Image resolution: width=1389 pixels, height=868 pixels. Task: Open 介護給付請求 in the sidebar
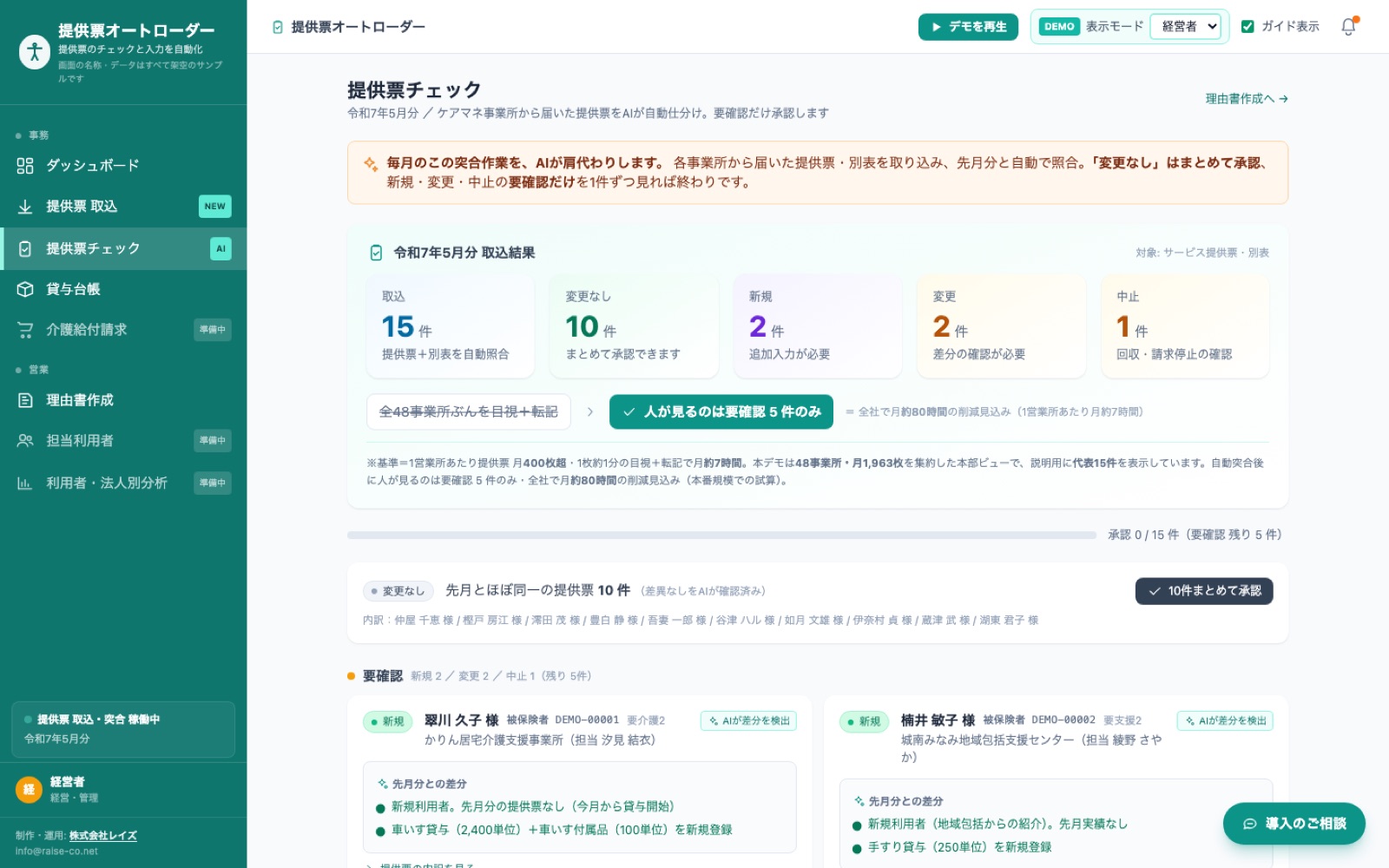tap(123, 330)
